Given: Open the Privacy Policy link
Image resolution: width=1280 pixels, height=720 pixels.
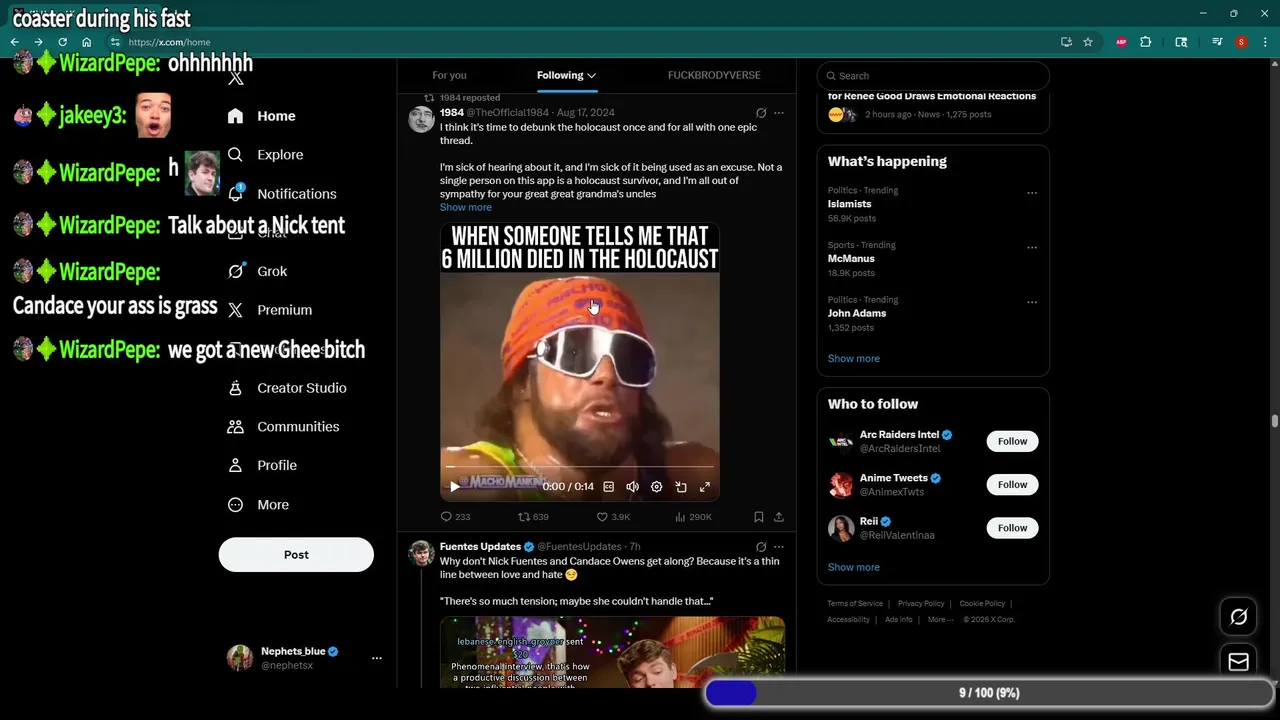Looking at the screenshot, I should pos(921,604).
